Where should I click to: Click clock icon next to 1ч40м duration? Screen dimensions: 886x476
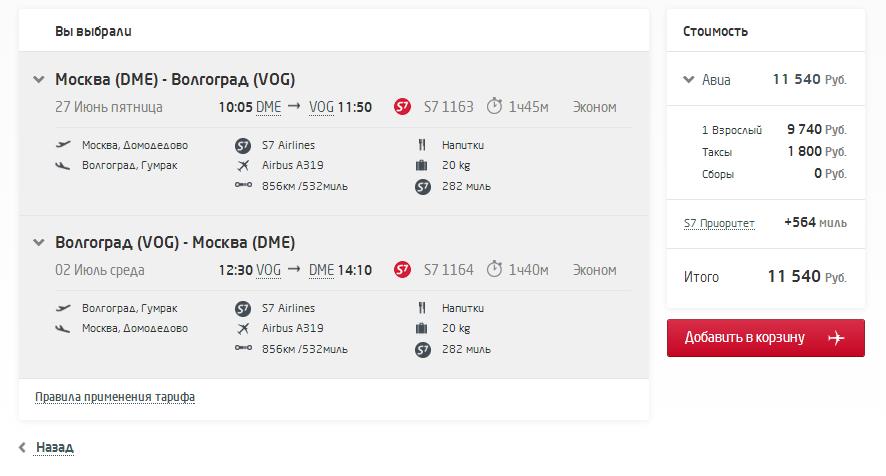tap(494, 269)
